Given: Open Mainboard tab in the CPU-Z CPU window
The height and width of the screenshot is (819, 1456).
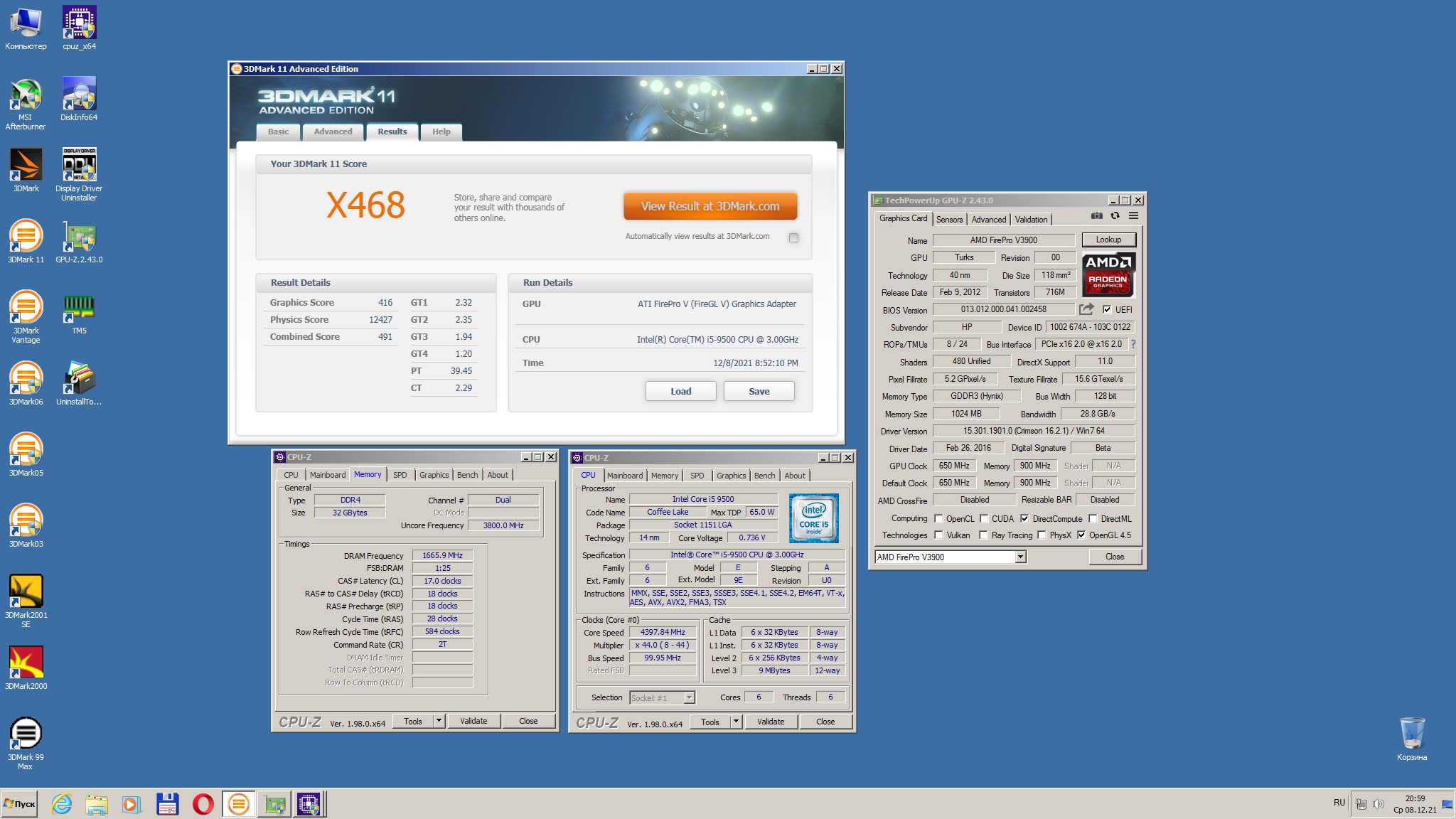Looking at the screenshot, I should [625, 476].
